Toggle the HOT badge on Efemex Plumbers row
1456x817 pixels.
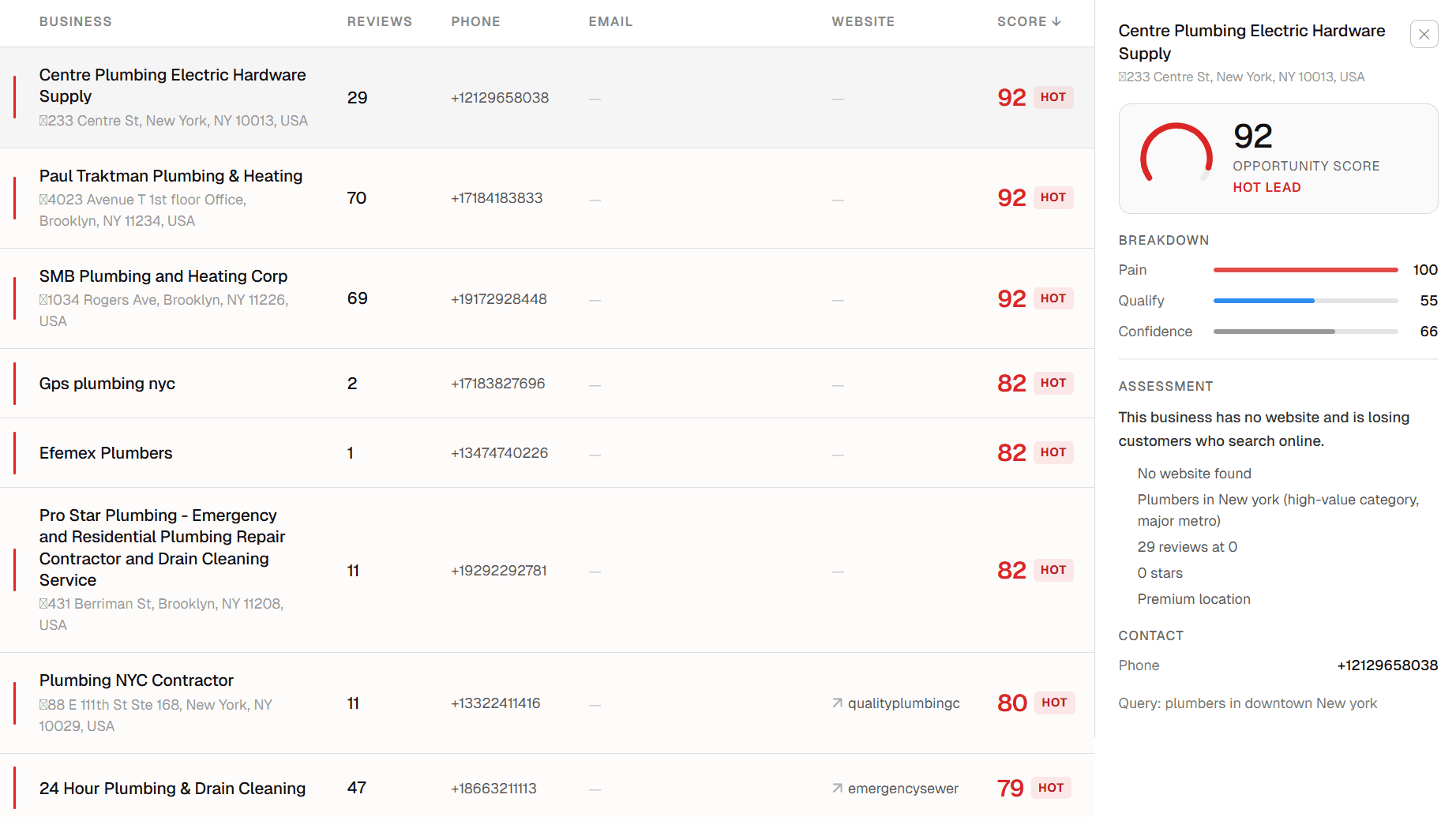pos(1053,452)
